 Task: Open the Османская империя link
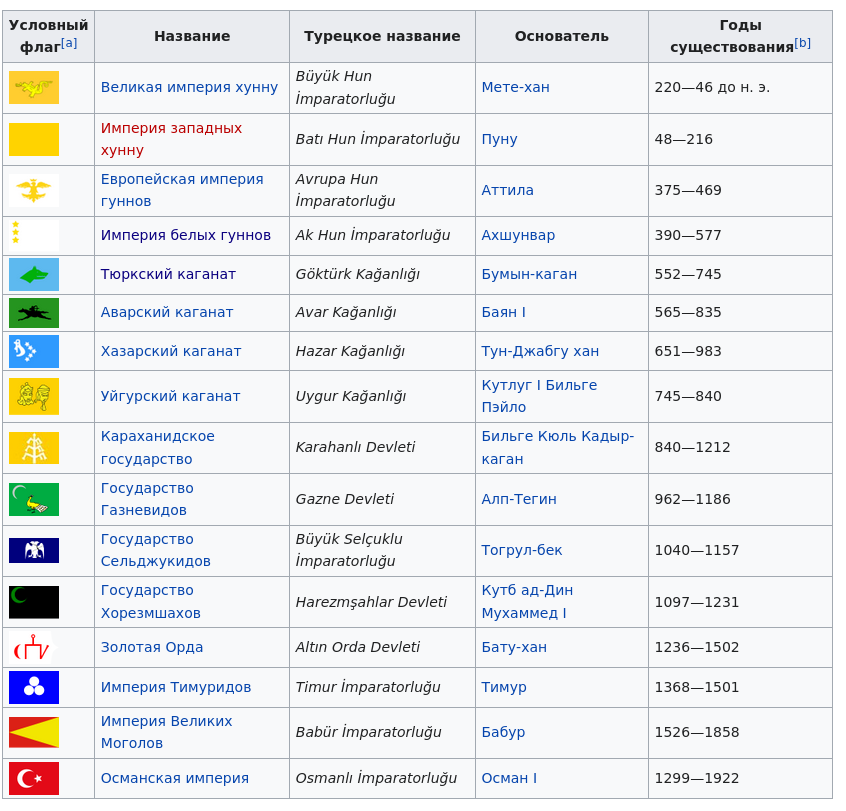(x=174, y=778)
